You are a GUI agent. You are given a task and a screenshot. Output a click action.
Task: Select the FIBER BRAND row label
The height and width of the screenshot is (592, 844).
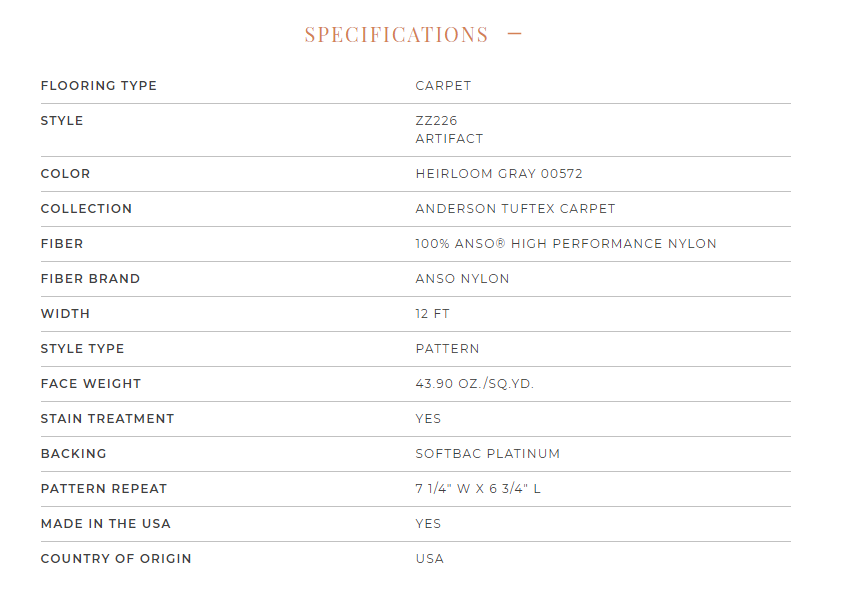[90, 279]
